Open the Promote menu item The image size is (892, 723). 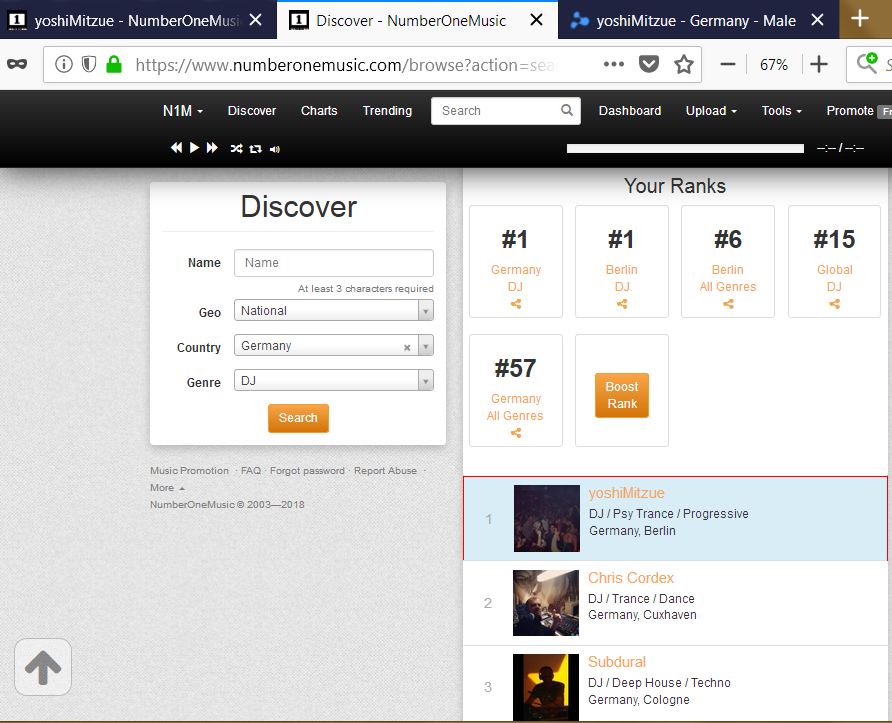pyautogui.click(x=850, y=110)
